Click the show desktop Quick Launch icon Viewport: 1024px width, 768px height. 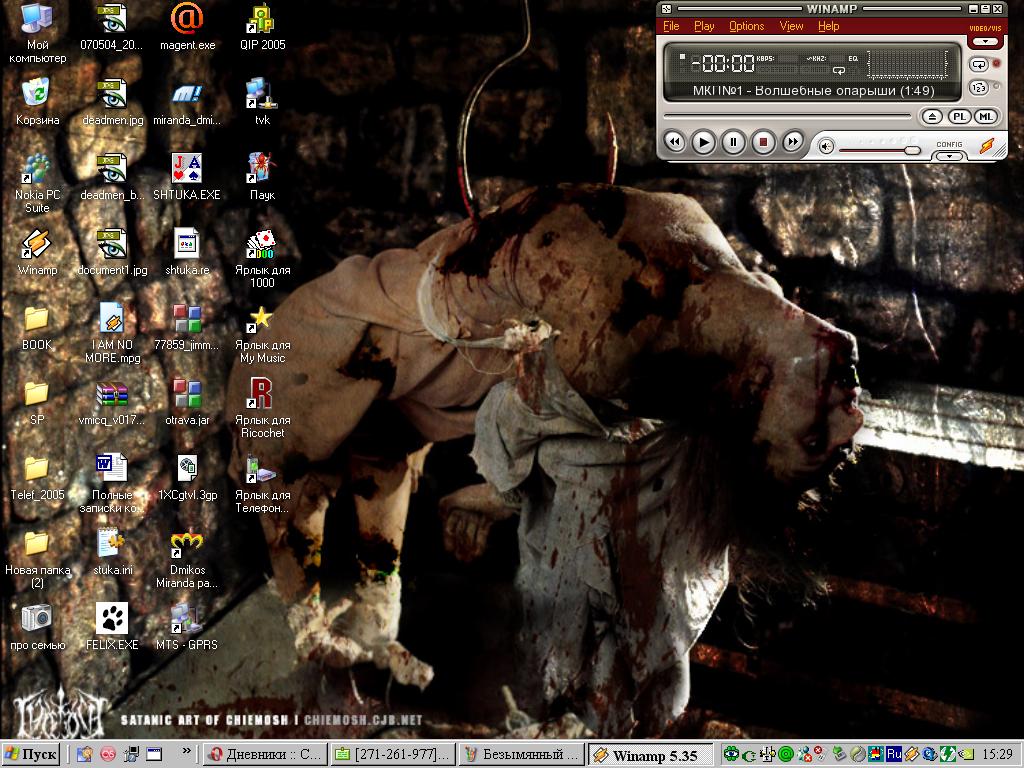(x=153, y=755)
